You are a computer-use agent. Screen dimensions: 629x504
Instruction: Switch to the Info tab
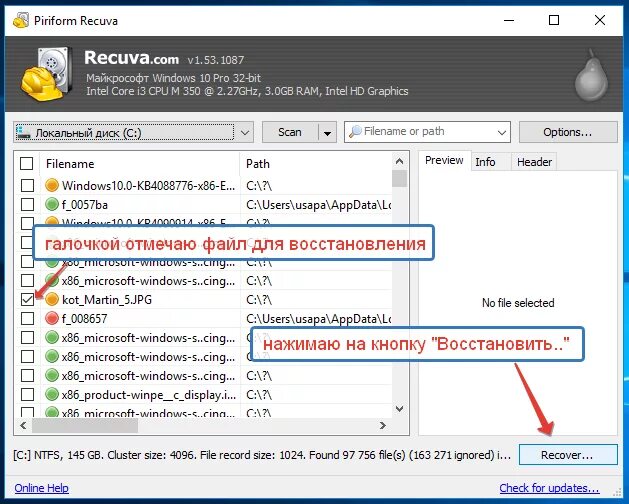pos(485,162)
